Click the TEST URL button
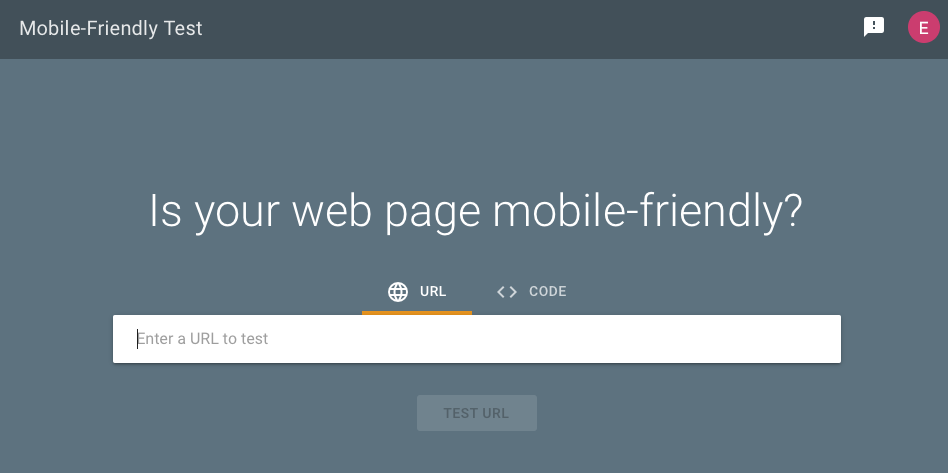 point(476,413)
